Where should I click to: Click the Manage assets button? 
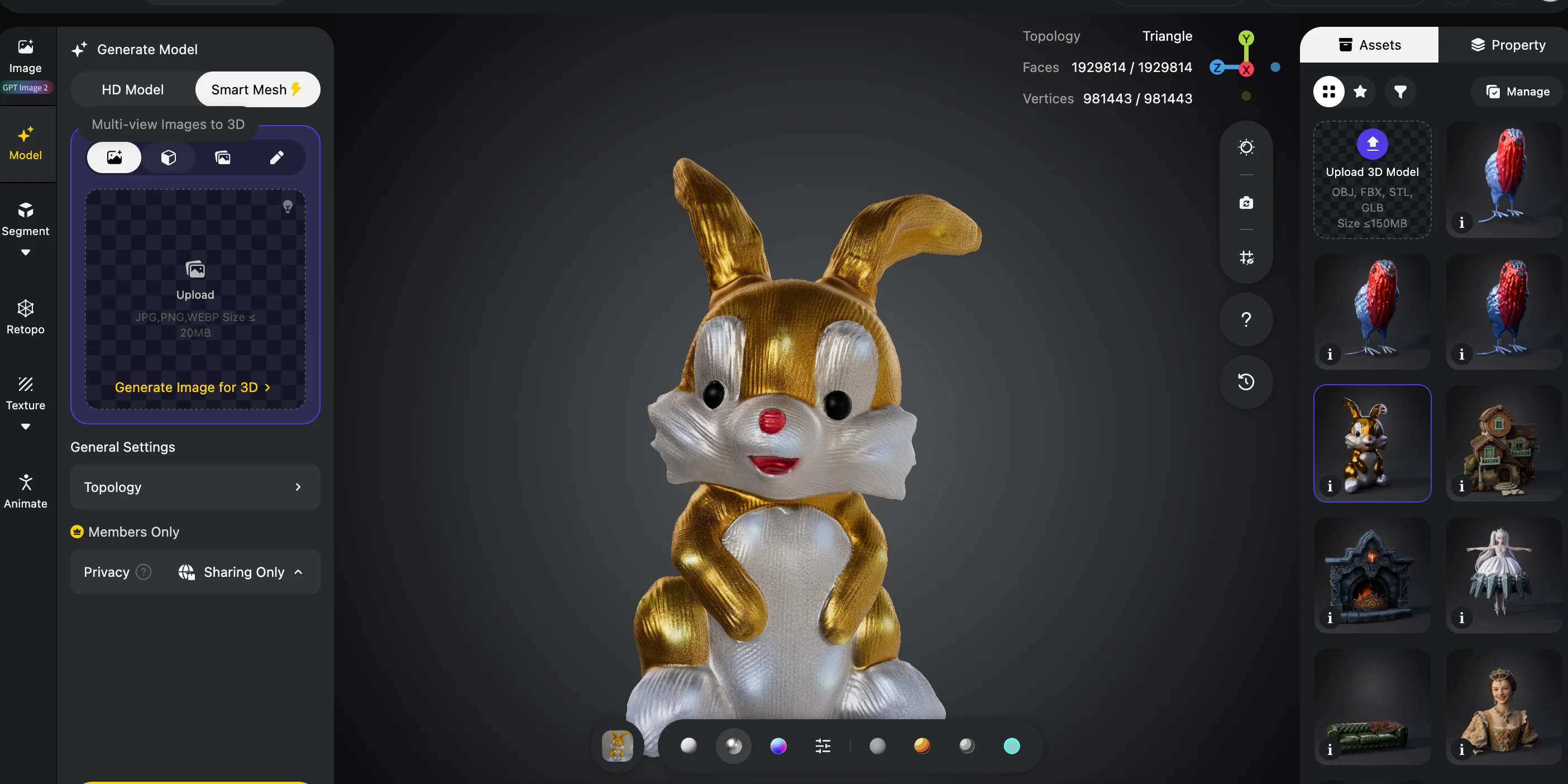tap(1518, 92)
